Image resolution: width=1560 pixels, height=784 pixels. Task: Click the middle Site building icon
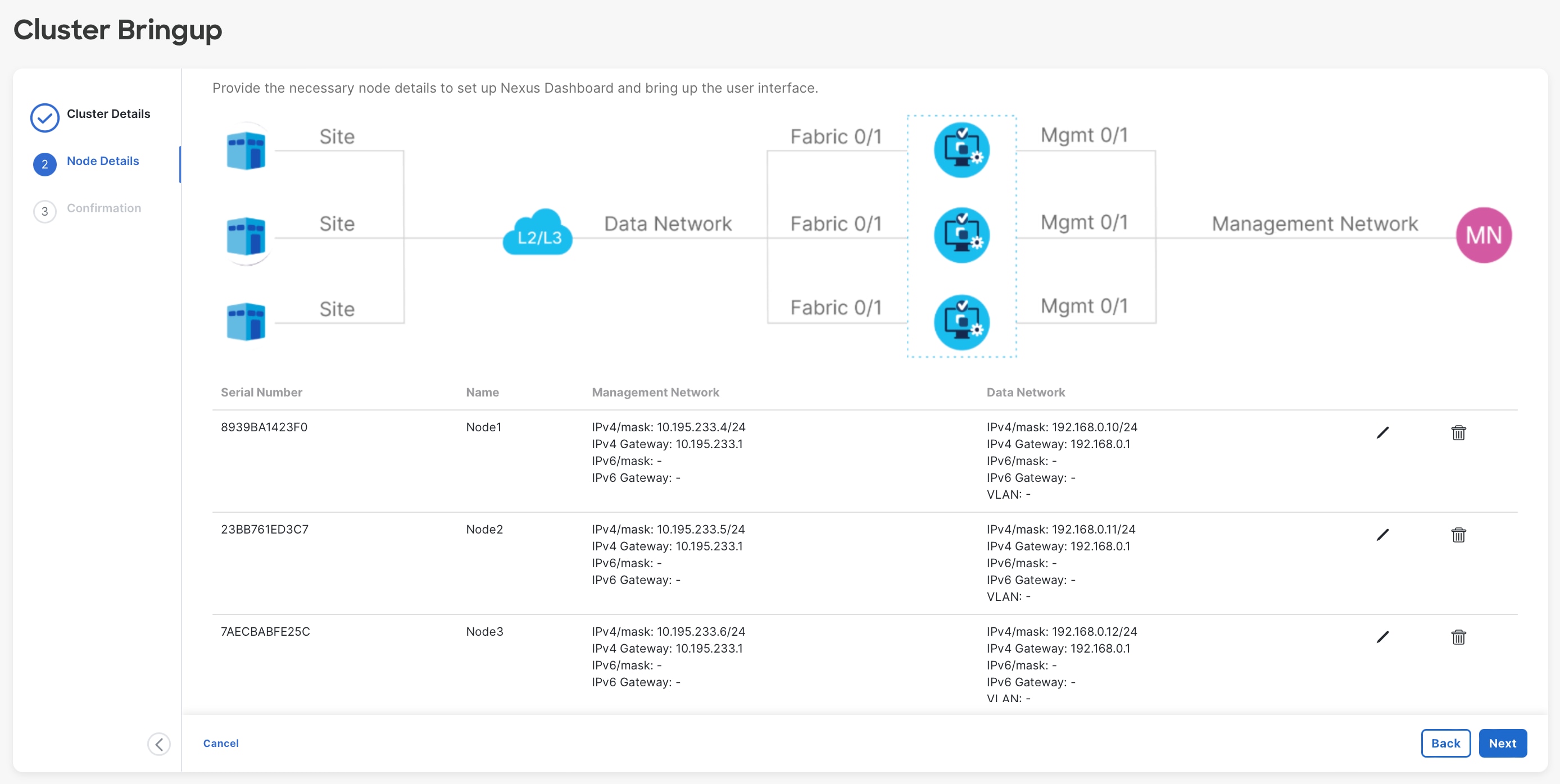[246, 236]
